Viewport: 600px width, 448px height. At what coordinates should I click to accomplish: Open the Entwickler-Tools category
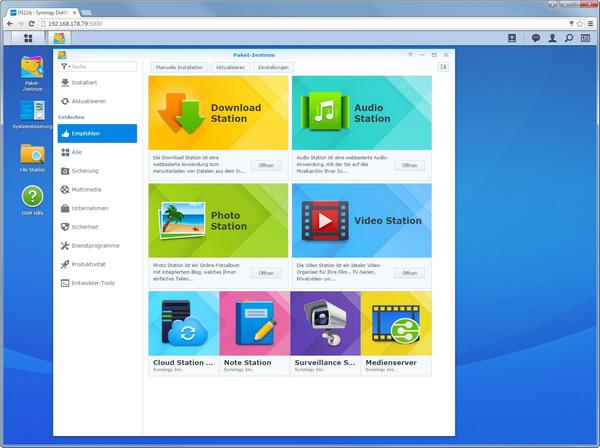pos(97,283)
